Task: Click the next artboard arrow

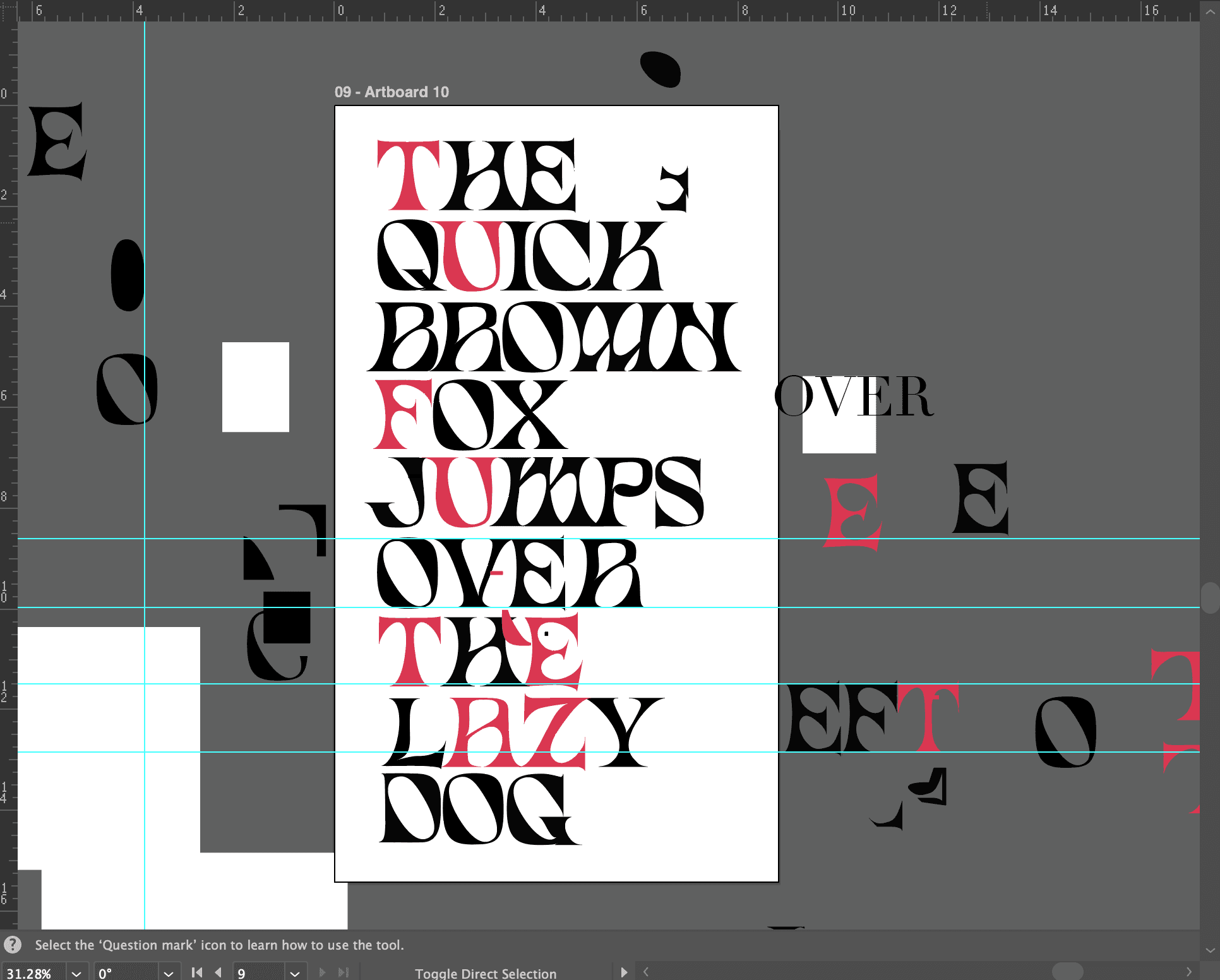Action: coord(322,972)
